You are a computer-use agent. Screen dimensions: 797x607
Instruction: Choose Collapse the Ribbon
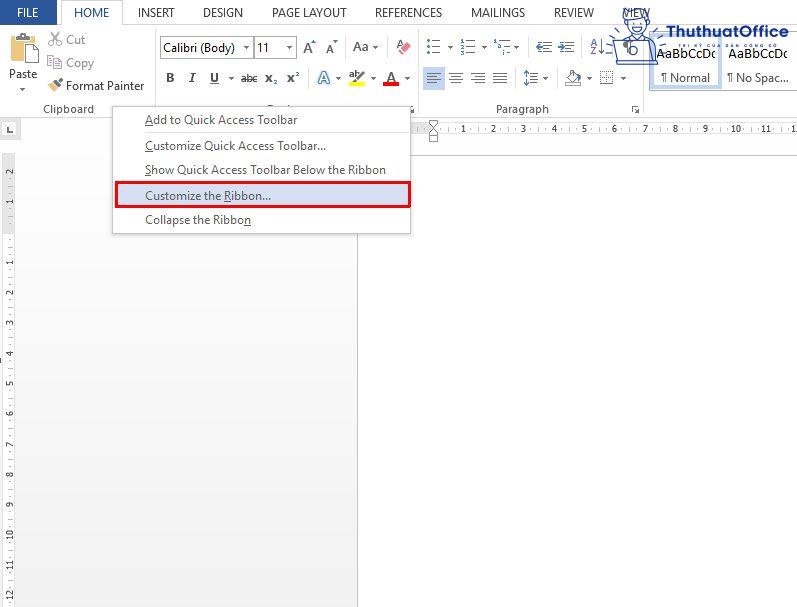coord(261,220)
